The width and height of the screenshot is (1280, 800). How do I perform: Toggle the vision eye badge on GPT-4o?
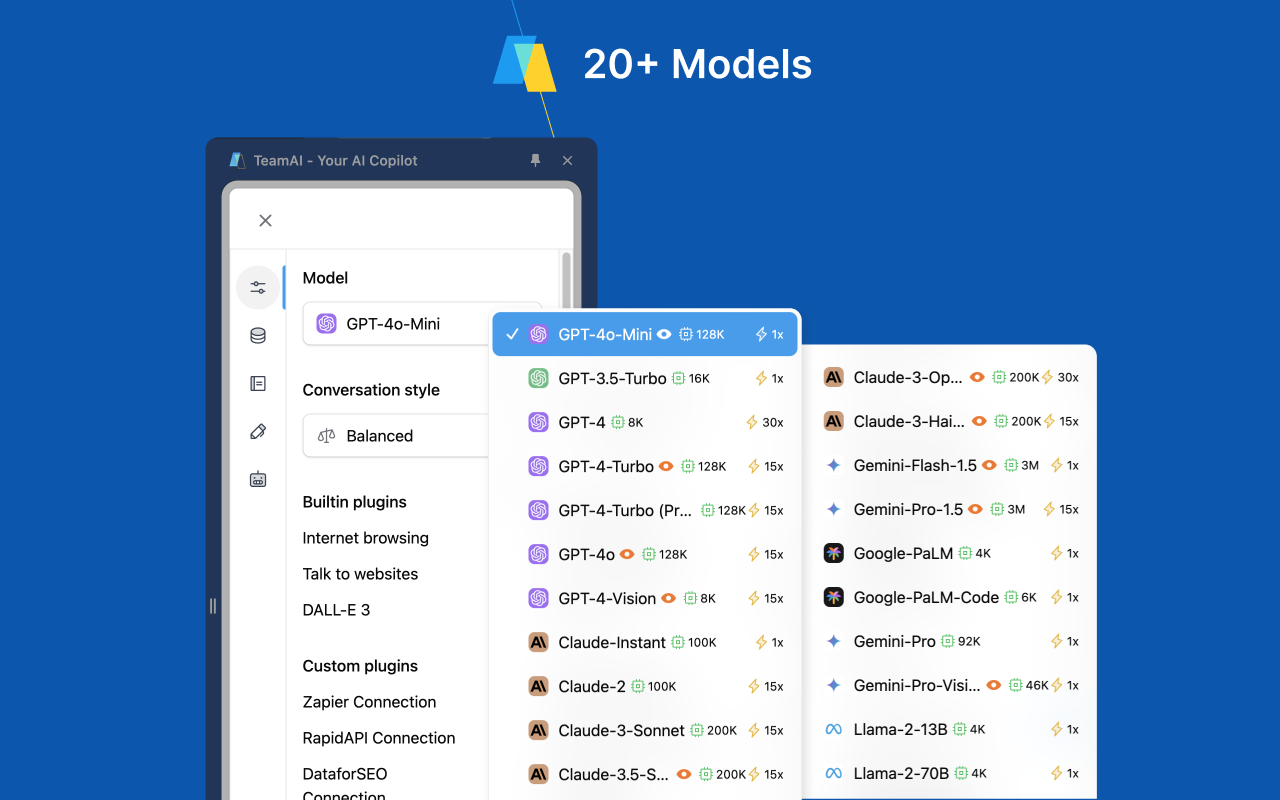pos(627,554)
